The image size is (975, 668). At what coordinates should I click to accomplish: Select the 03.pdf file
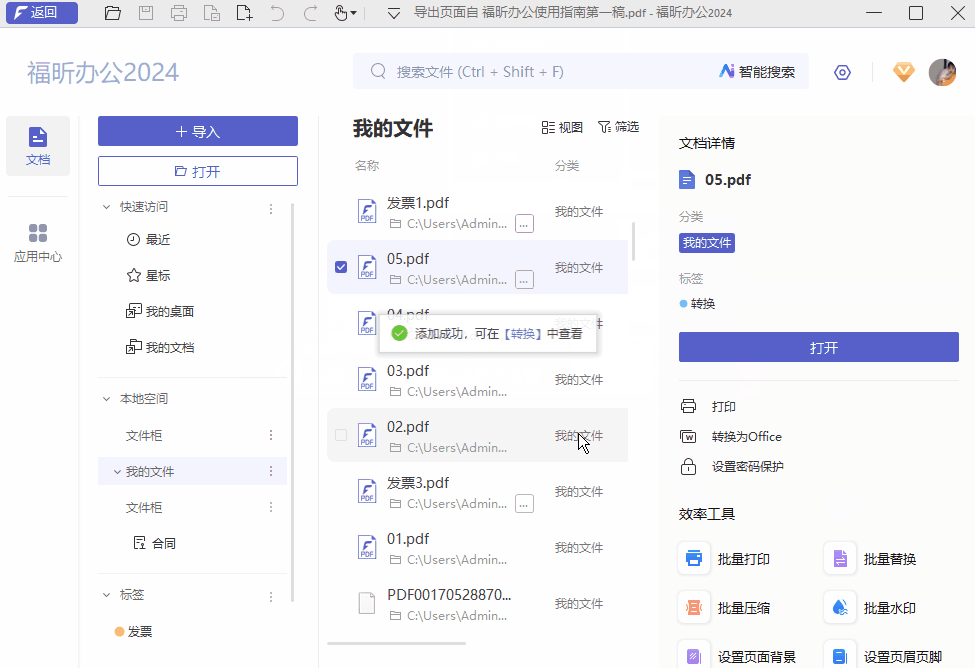(478, 379)
